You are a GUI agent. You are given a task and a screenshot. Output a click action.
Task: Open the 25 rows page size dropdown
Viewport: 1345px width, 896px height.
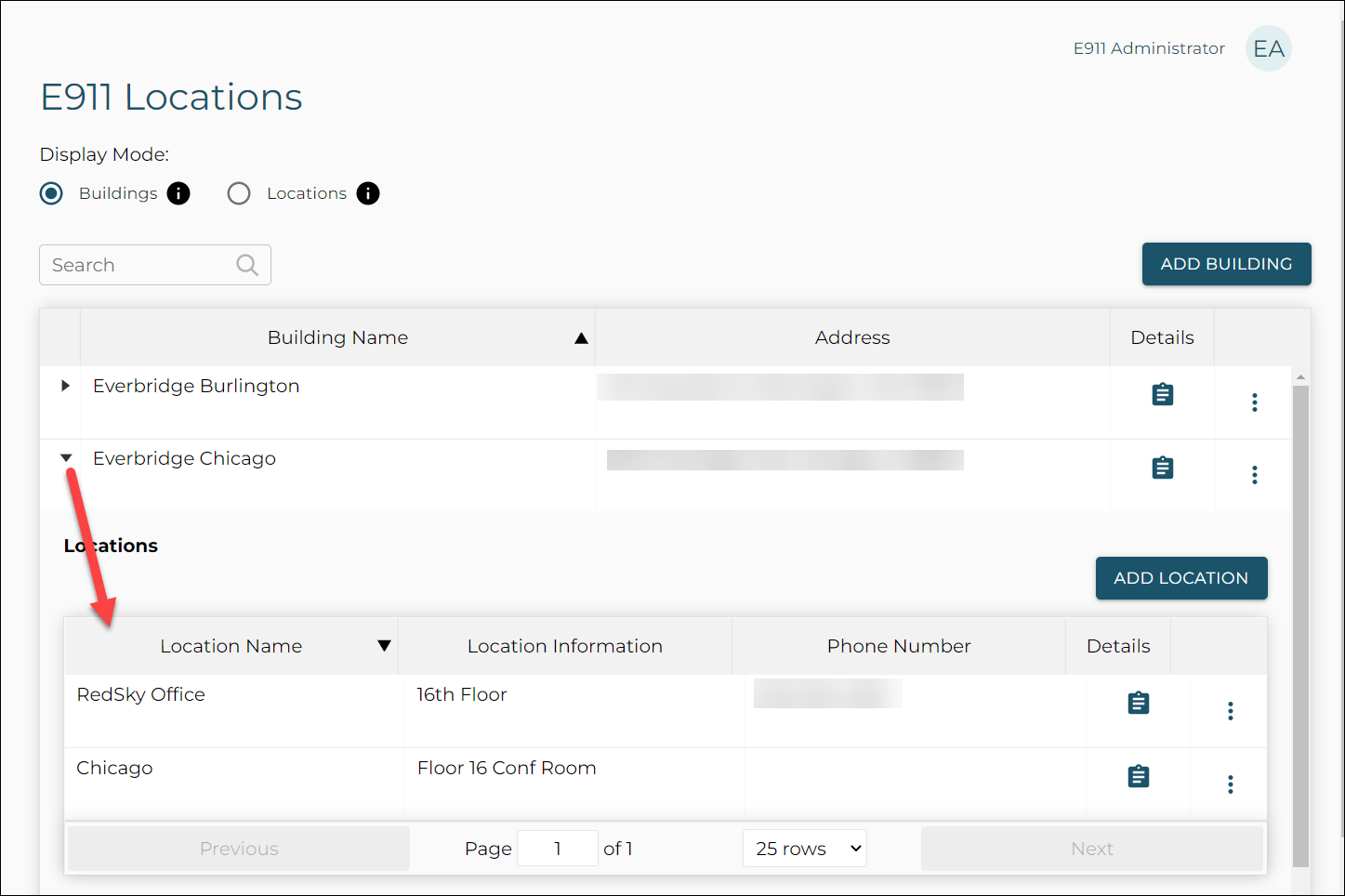point(804,849)
